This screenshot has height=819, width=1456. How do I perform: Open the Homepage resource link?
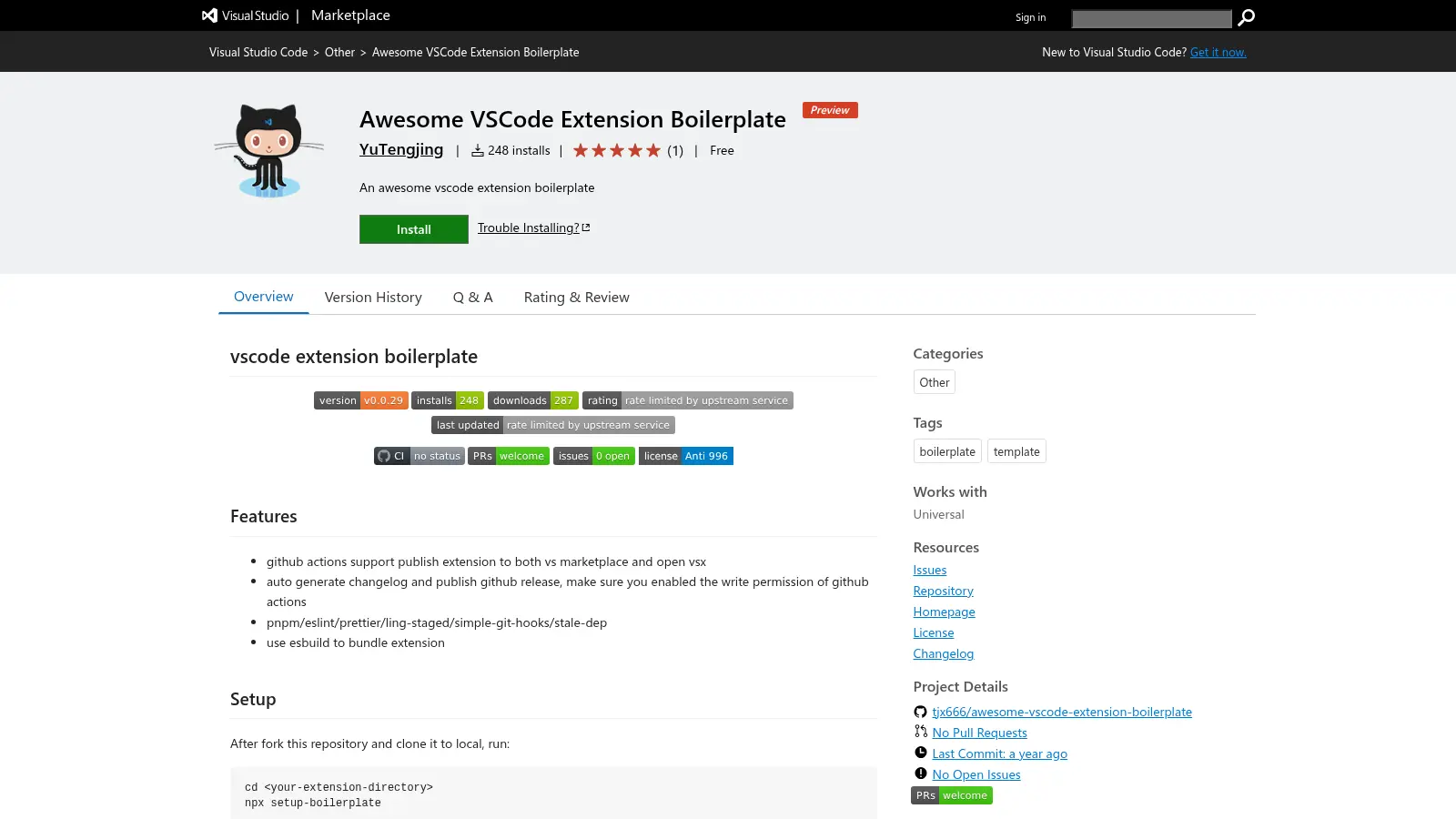tap(945, 612)
